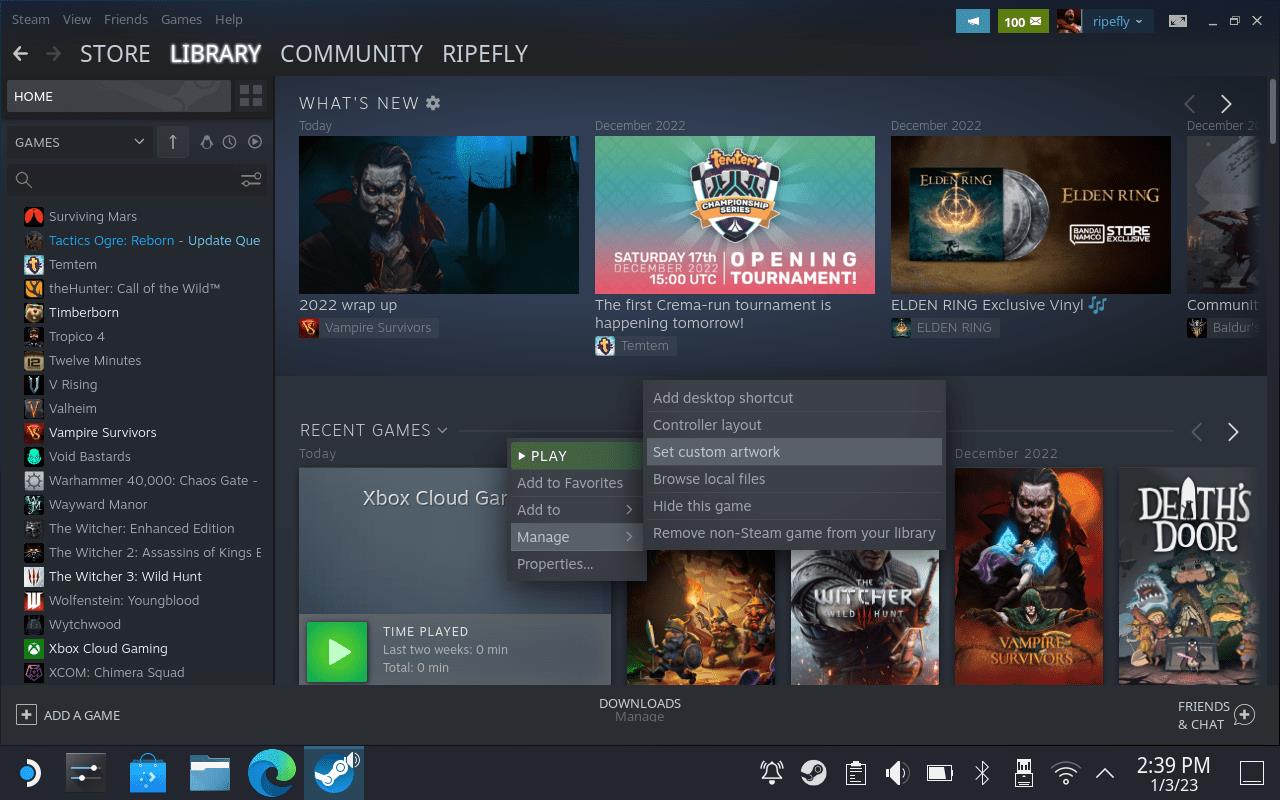This screenshot has height=800, width=1280.
Task: Select Set custom artwork menu entry
Action: (x=716, y=452)
